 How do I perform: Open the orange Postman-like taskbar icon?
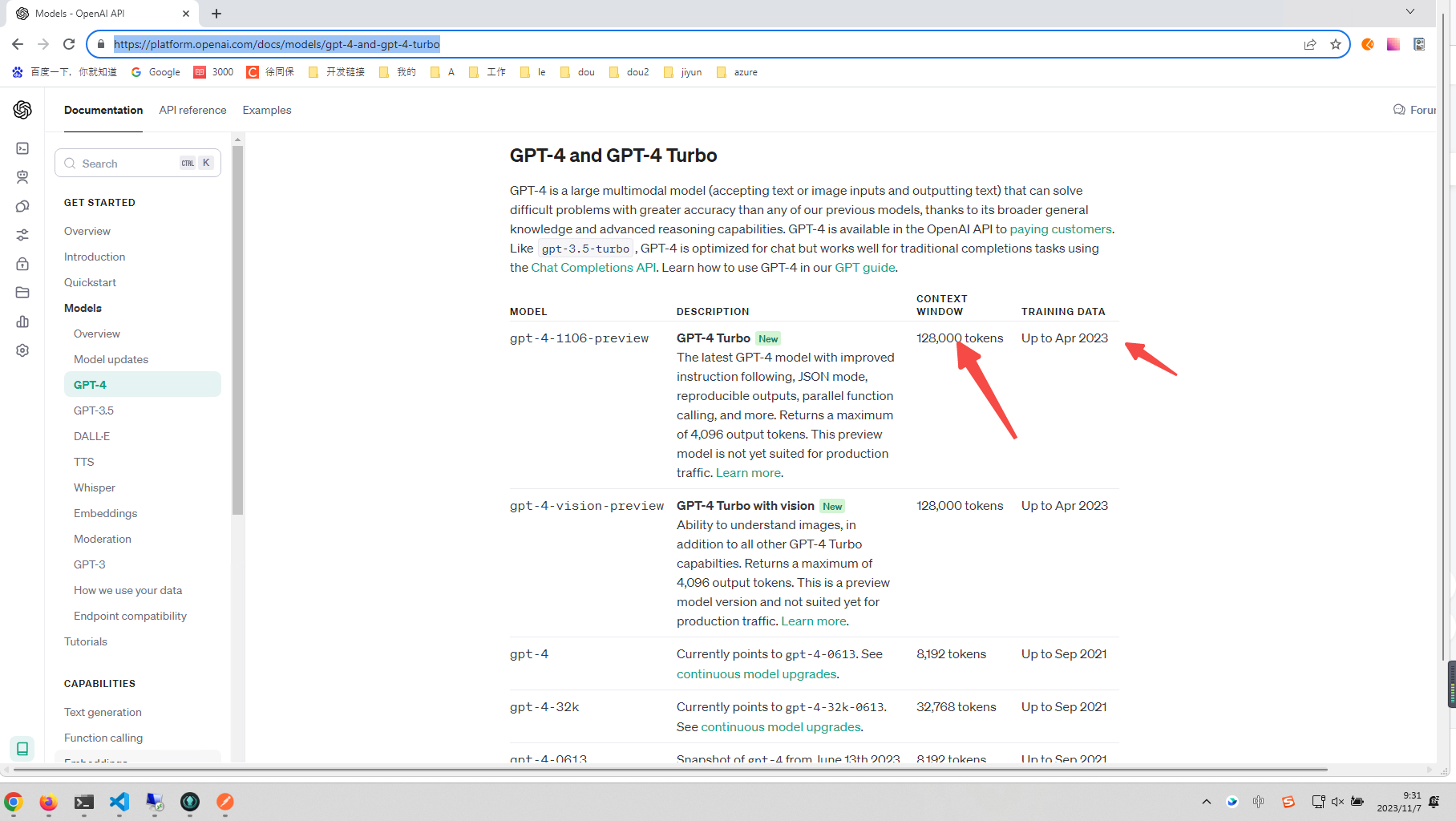point(225,802)
